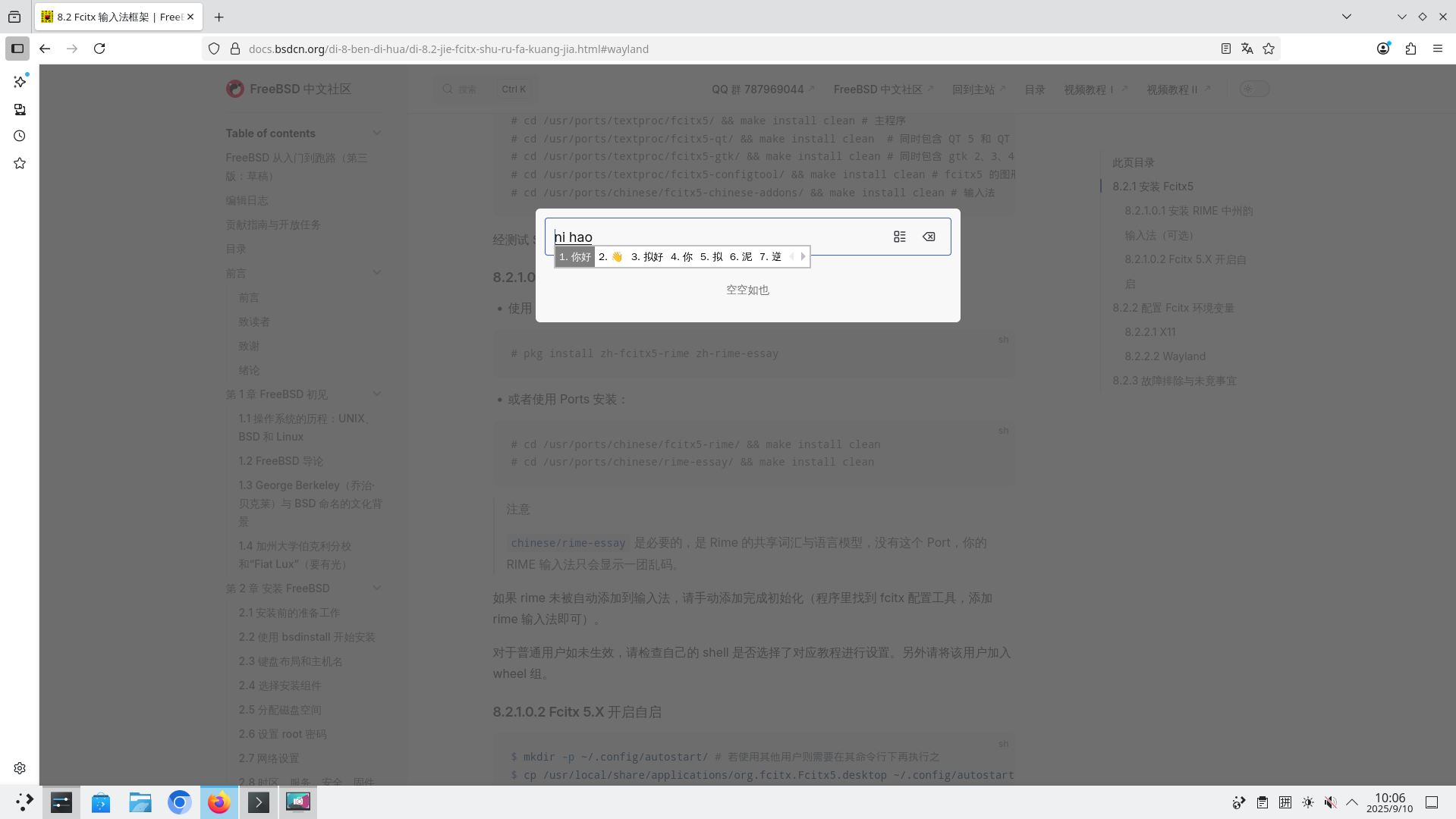Open 1.2 FreeBSD 导论 sidebar entry
This screenshot has height=819, width=1456.
point(281,461)
